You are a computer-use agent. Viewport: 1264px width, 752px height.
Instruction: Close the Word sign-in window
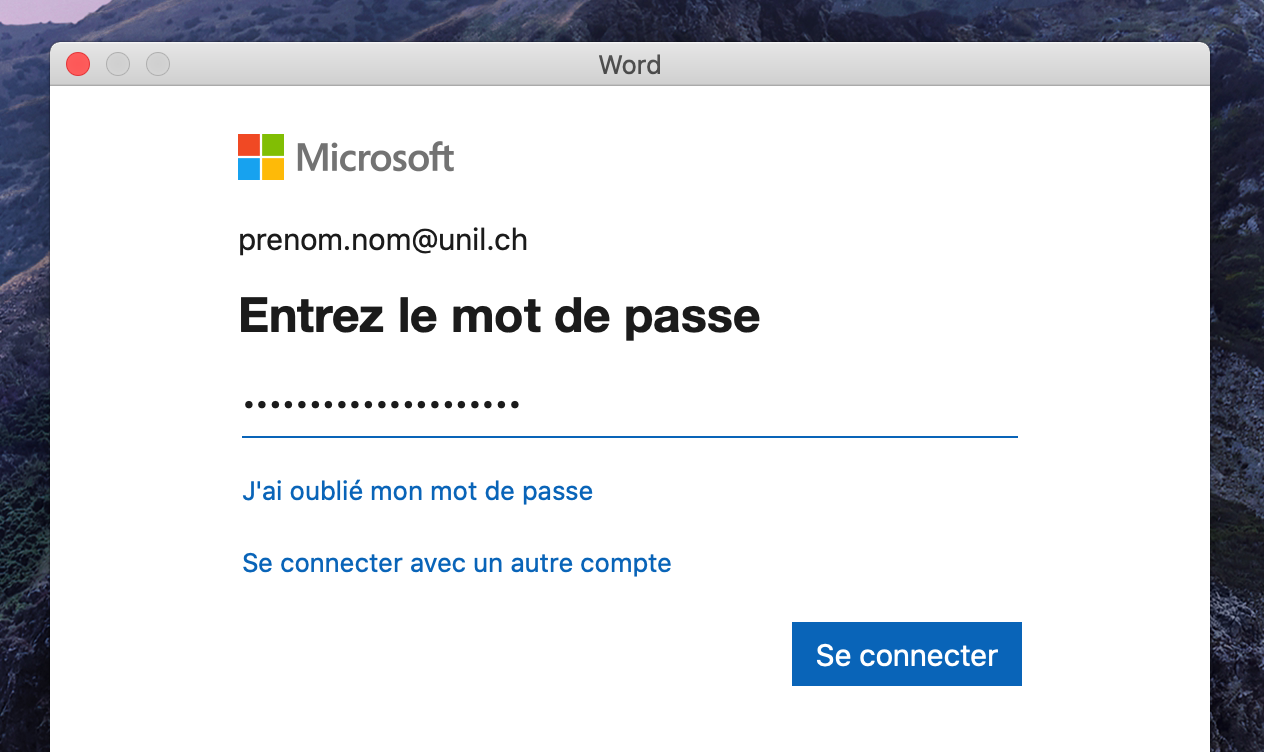click(x=78, y=65)
